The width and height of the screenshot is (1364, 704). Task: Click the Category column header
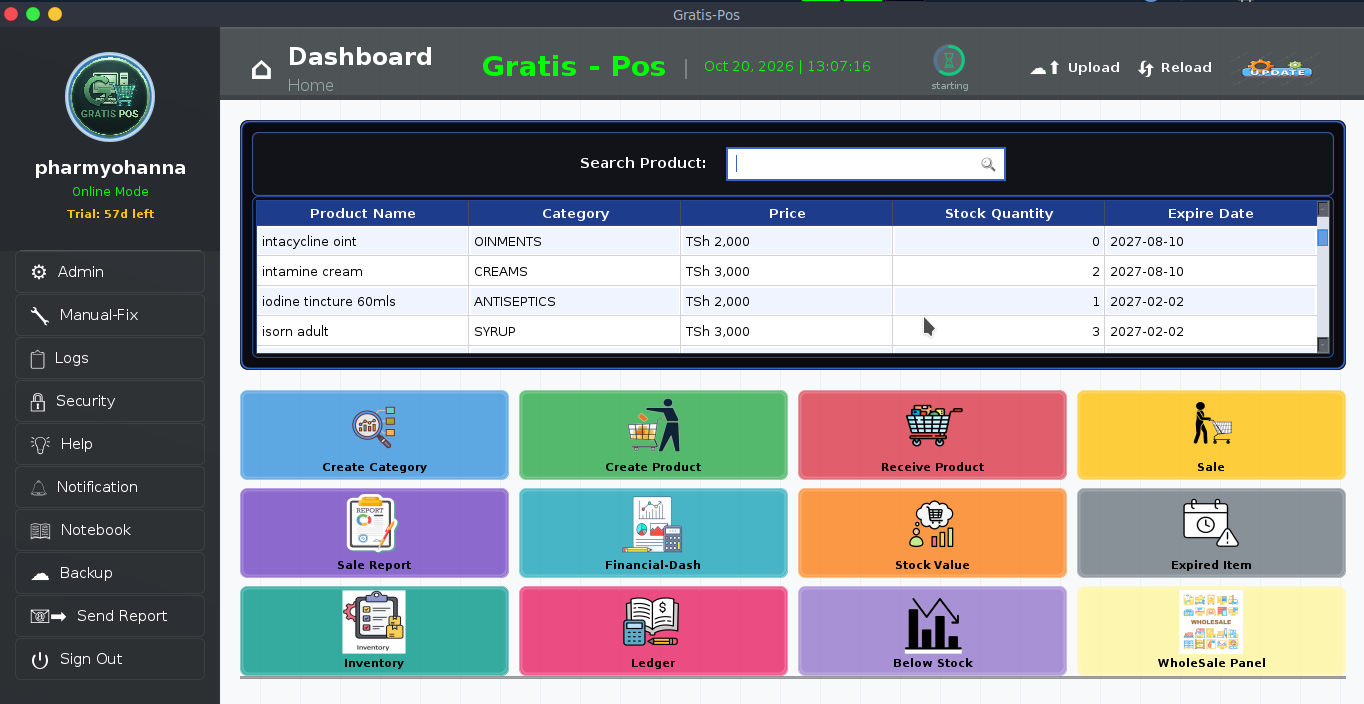click(575, 213)
